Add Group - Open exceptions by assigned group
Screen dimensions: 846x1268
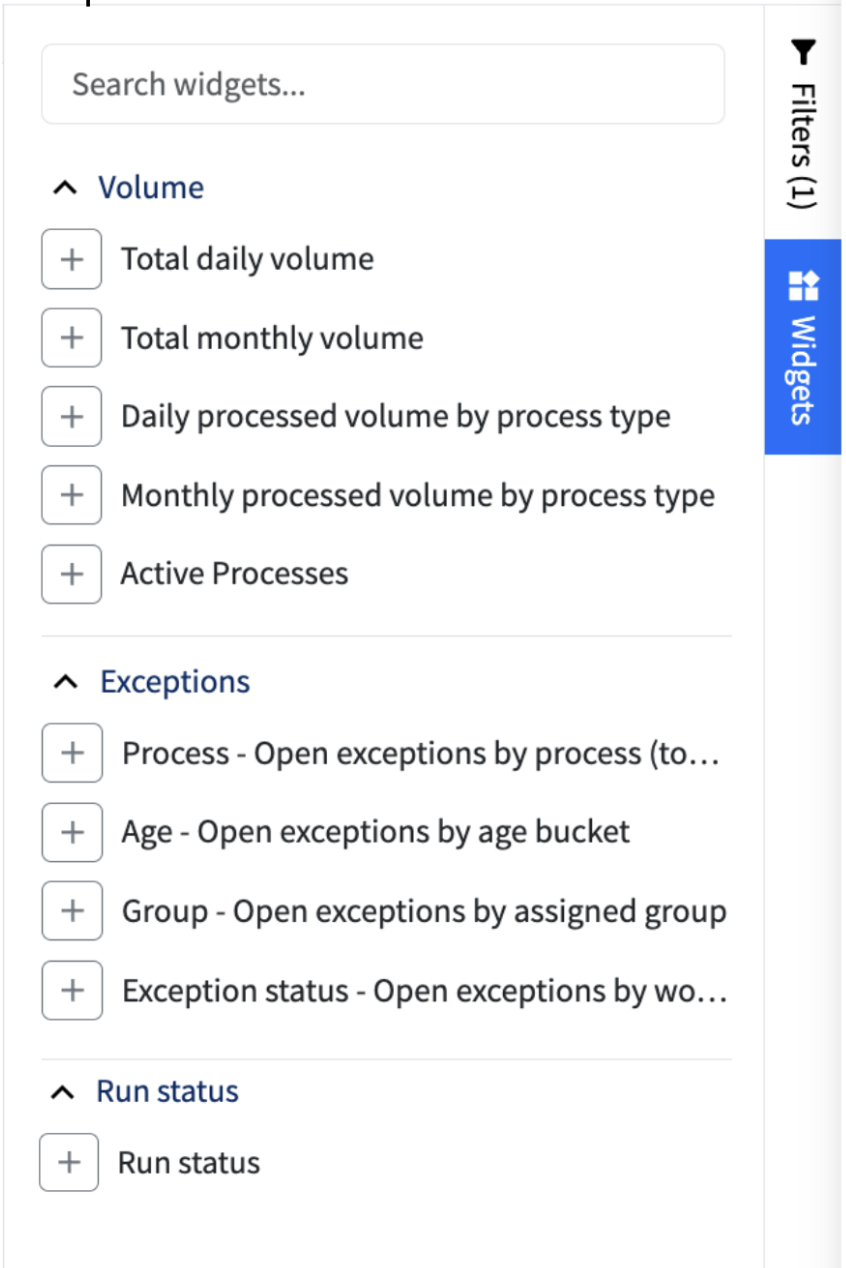coord(72,911)
